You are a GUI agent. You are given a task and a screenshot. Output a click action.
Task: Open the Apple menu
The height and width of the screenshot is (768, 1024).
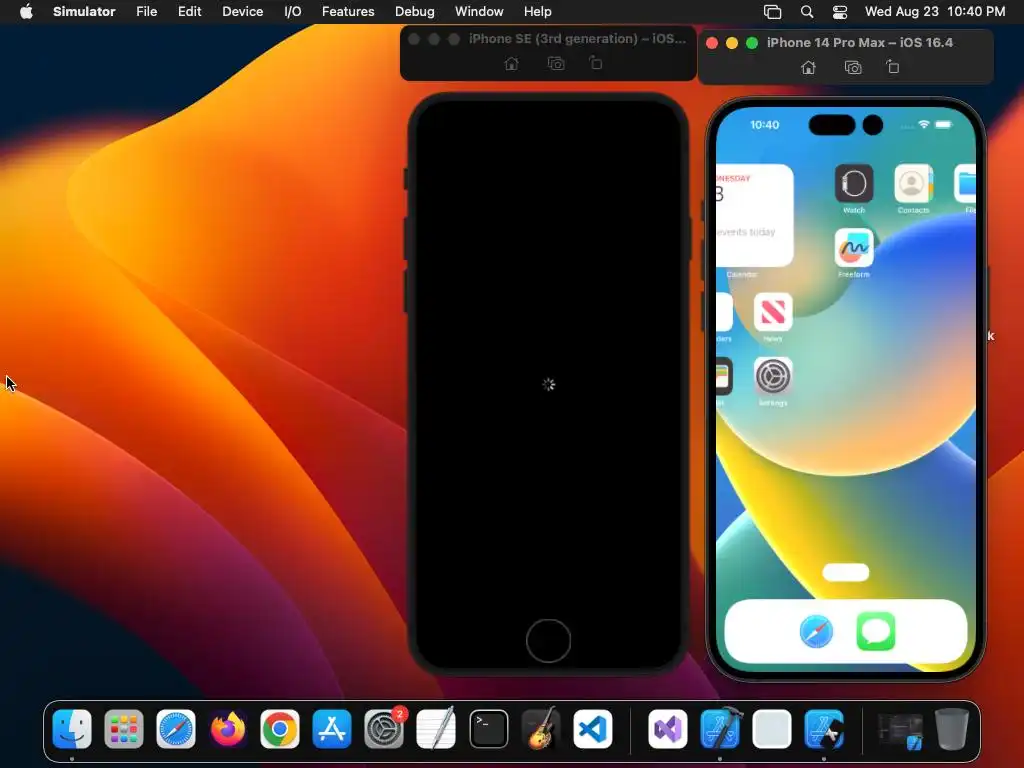click(26, 12)
